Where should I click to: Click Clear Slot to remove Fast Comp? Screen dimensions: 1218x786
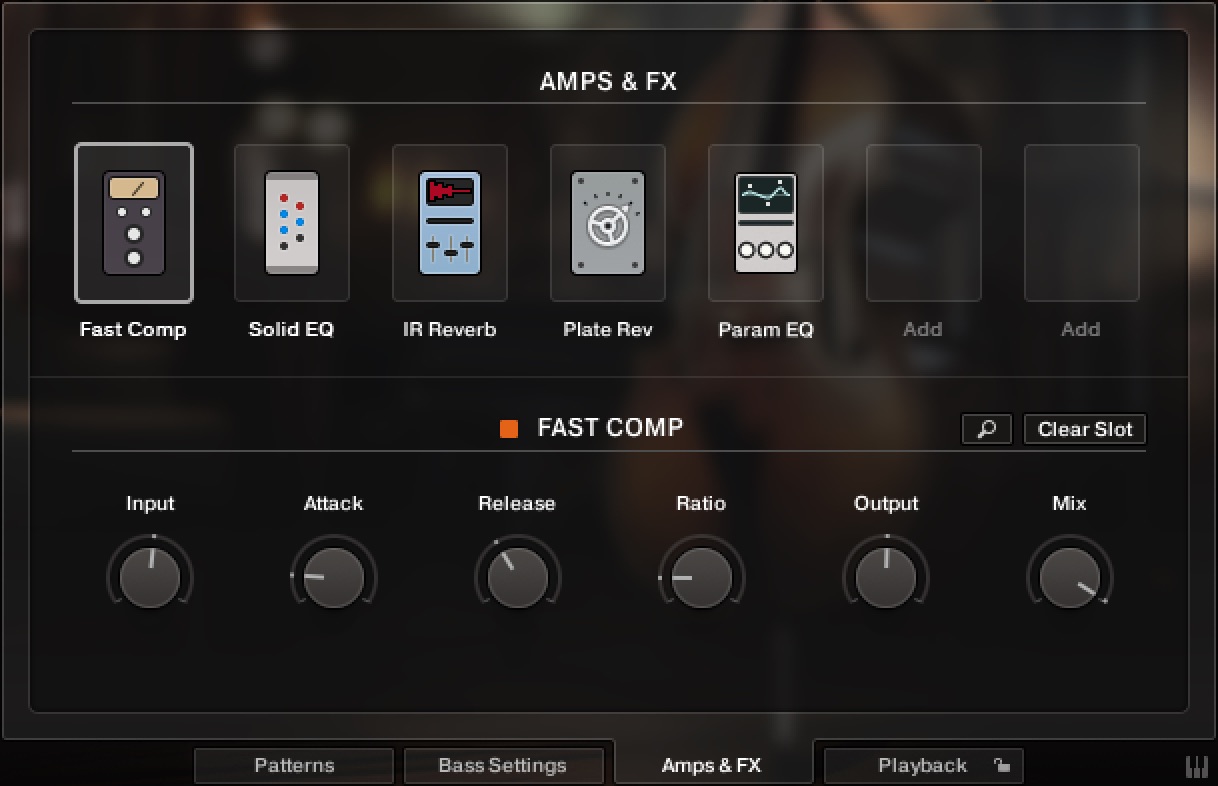(1084, 429)
